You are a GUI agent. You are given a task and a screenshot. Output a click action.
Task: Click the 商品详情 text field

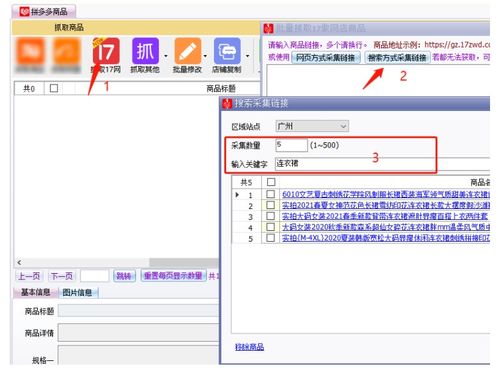click(x=139, y=333)
